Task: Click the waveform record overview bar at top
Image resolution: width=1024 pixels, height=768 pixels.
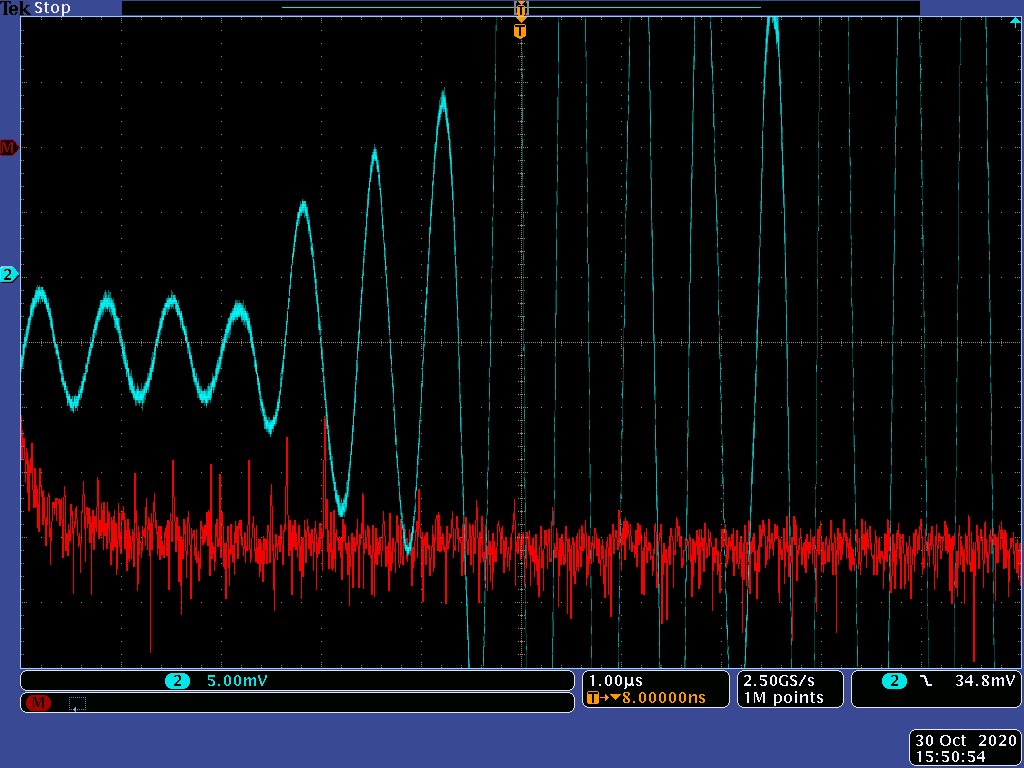Action: 520,8
